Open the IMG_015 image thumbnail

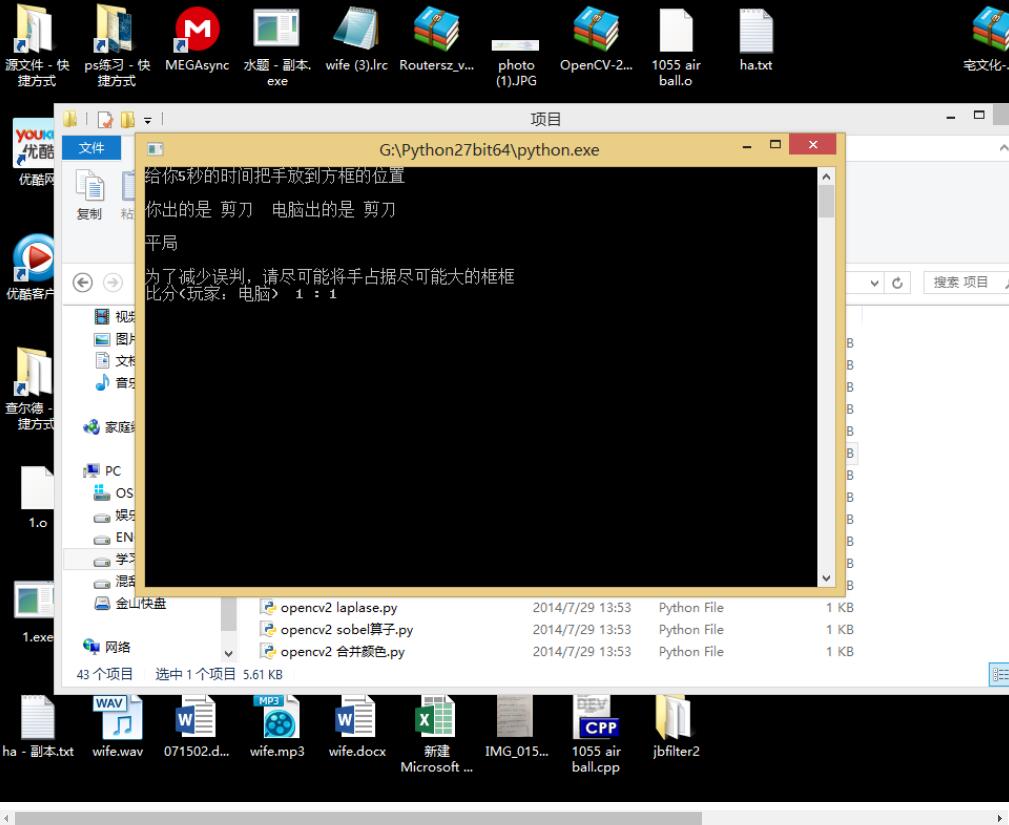[x=516, y=727]
